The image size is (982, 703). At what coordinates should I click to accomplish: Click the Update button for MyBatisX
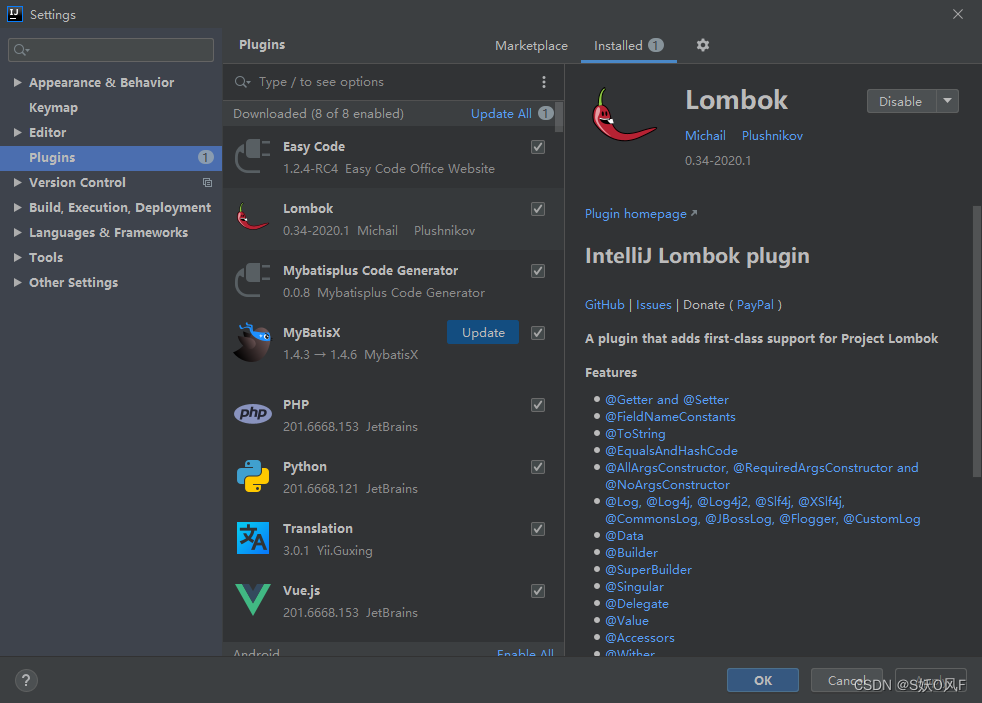(483, 332)
